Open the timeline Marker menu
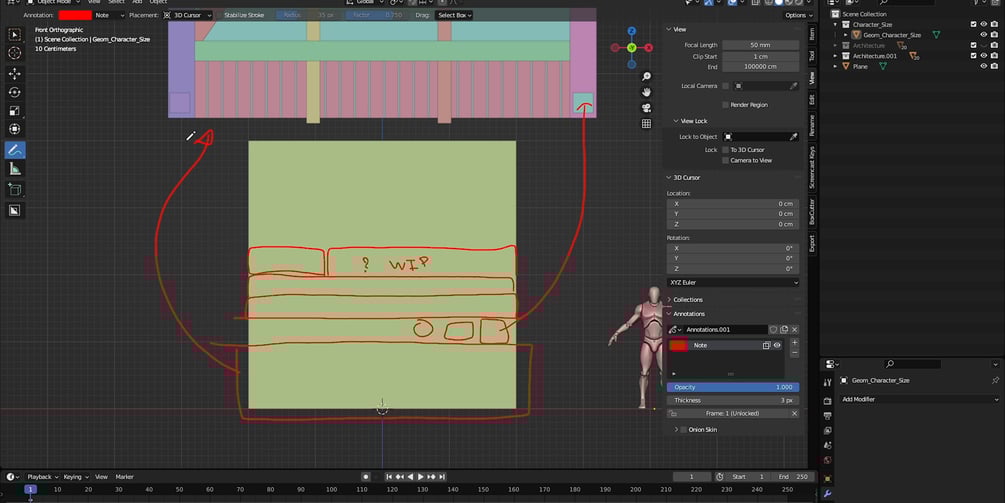1005x503 pixels. click(124, 477)
